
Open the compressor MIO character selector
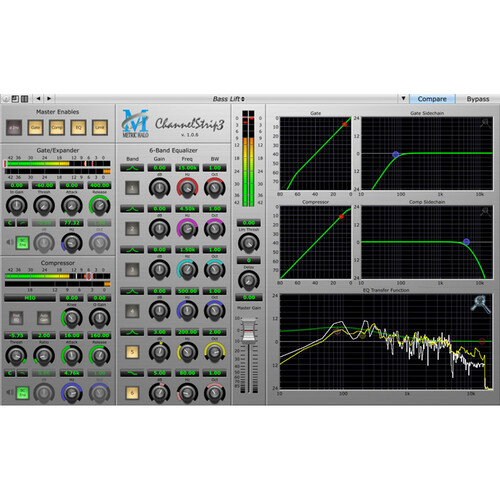coord(30,298)
